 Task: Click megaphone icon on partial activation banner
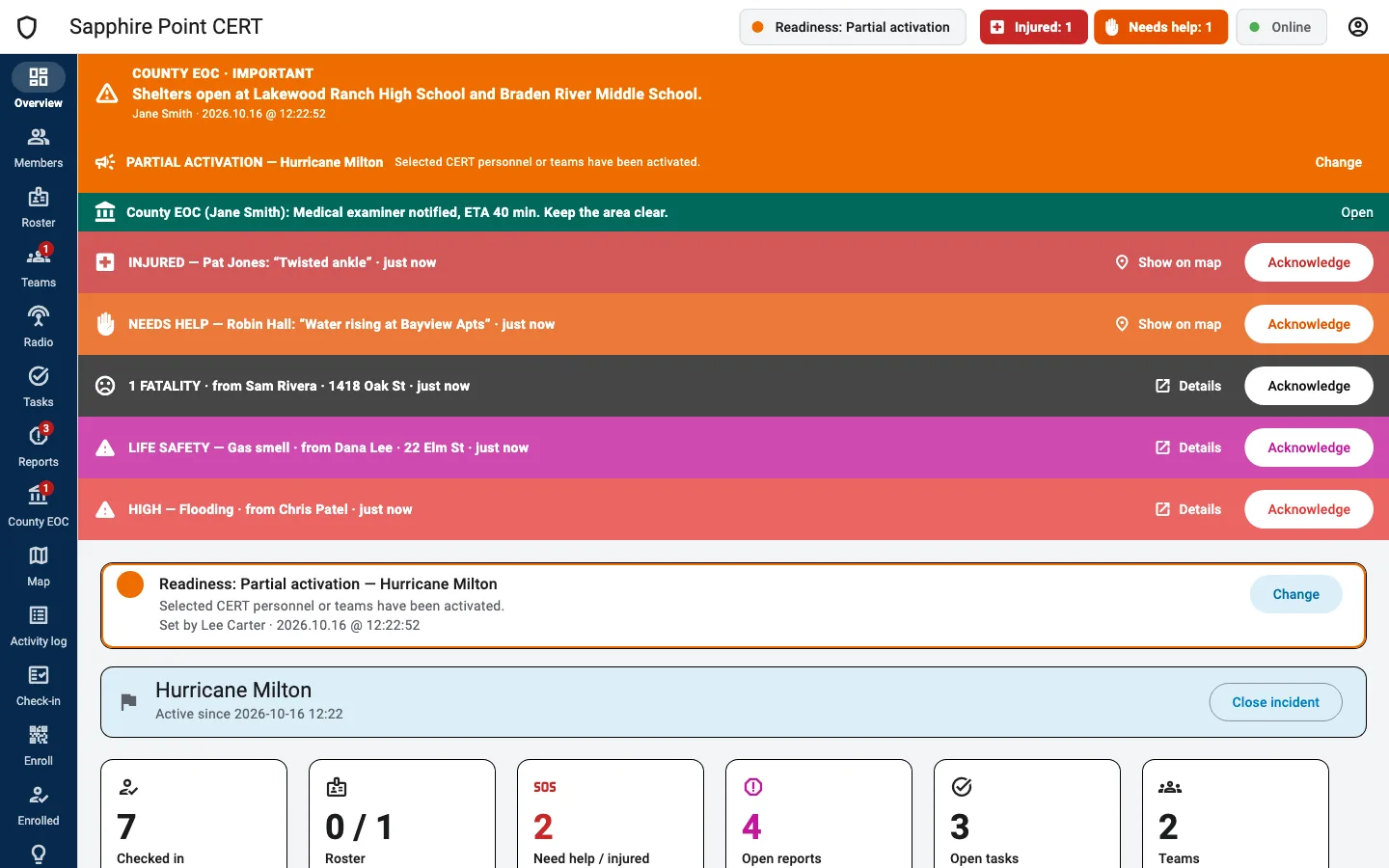pyautogui.click(x=105, y=162)
